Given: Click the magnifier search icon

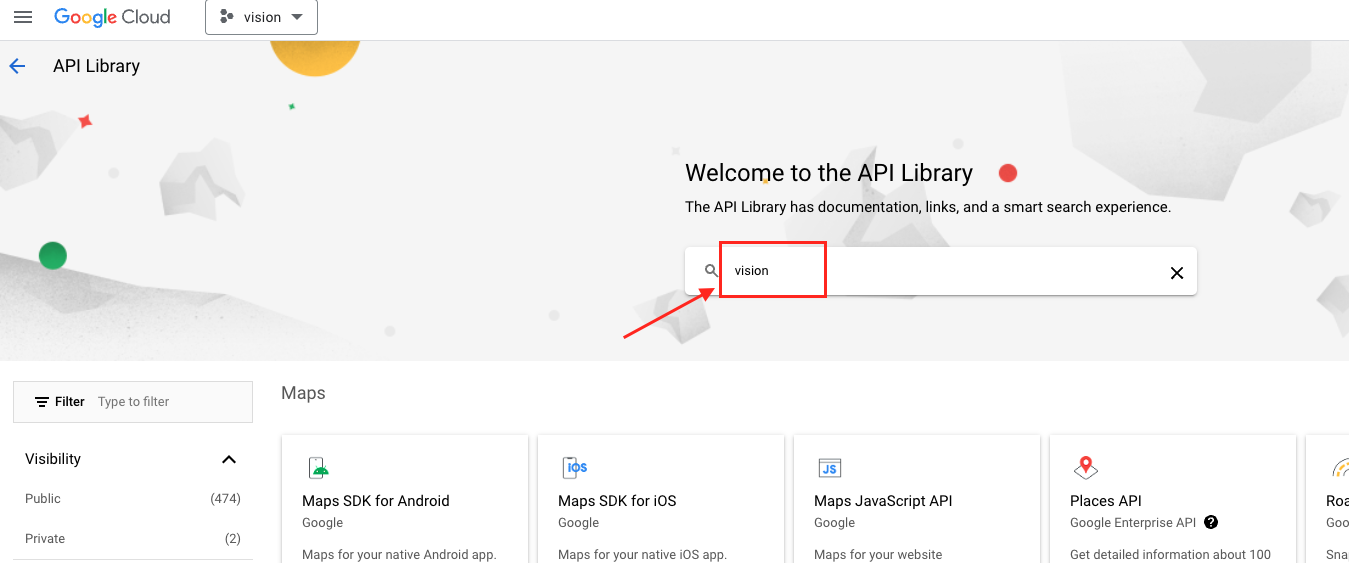Looking at the screenshot, I should pos(711,271).
